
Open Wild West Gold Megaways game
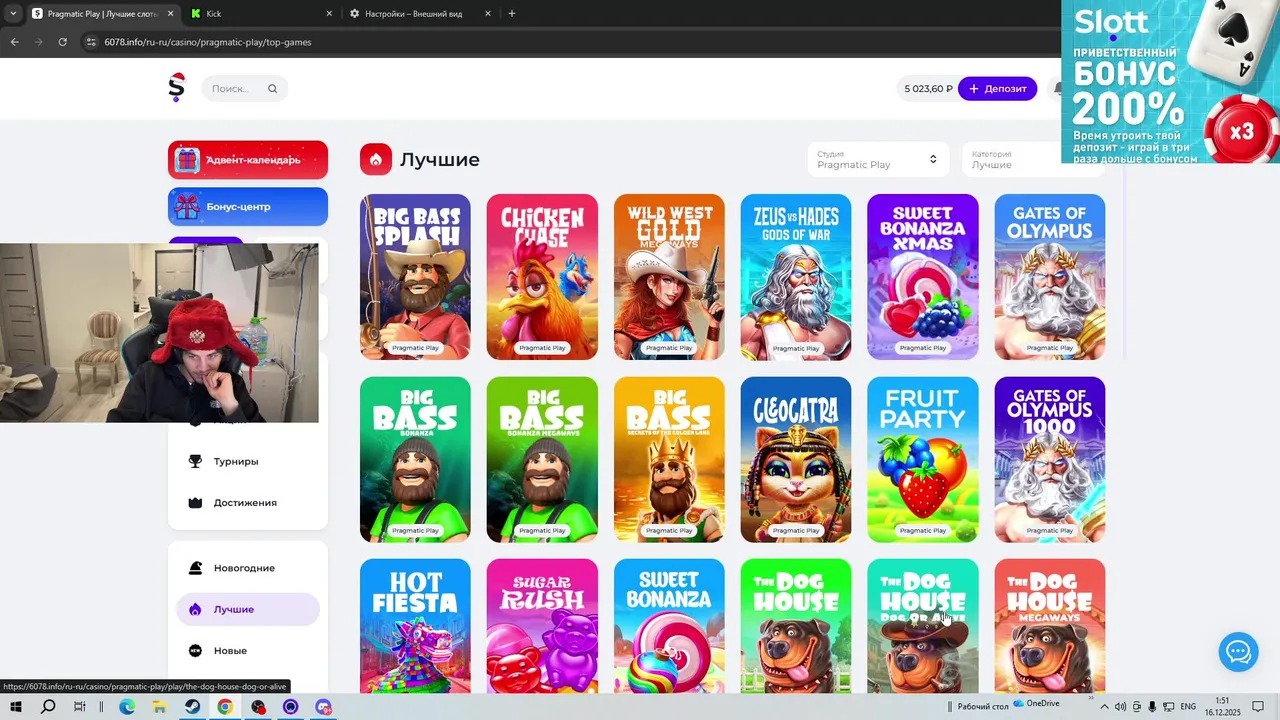[x=669, y=277]
